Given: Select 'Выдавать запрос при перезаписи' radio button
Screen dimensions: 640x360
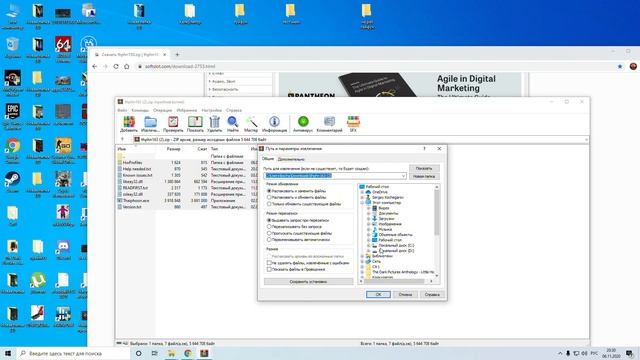Looking at the screenshot, I should coord(269,220).
